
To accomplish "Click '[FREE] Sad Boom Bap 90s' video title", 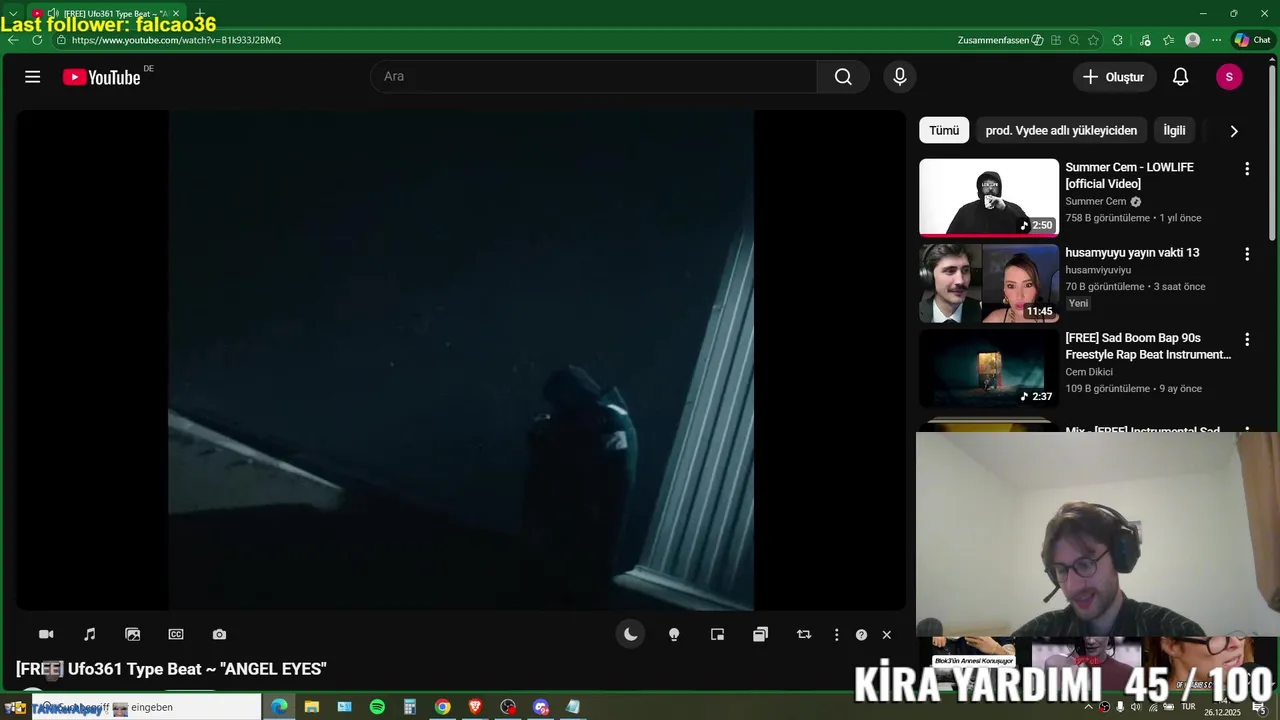I will tap(1148, 346).
